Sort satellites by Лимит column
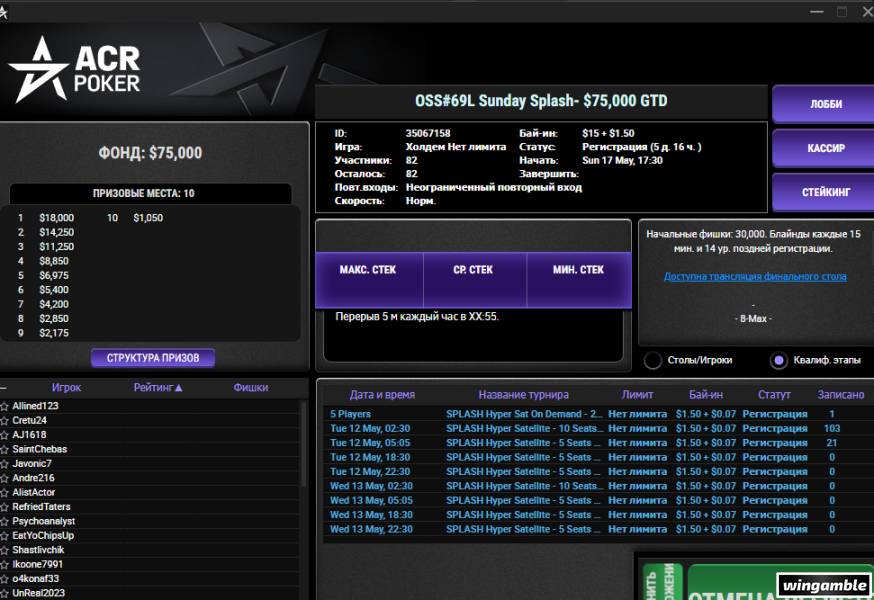The width and height of the screenshot is (874, 600). click(637, 395)
